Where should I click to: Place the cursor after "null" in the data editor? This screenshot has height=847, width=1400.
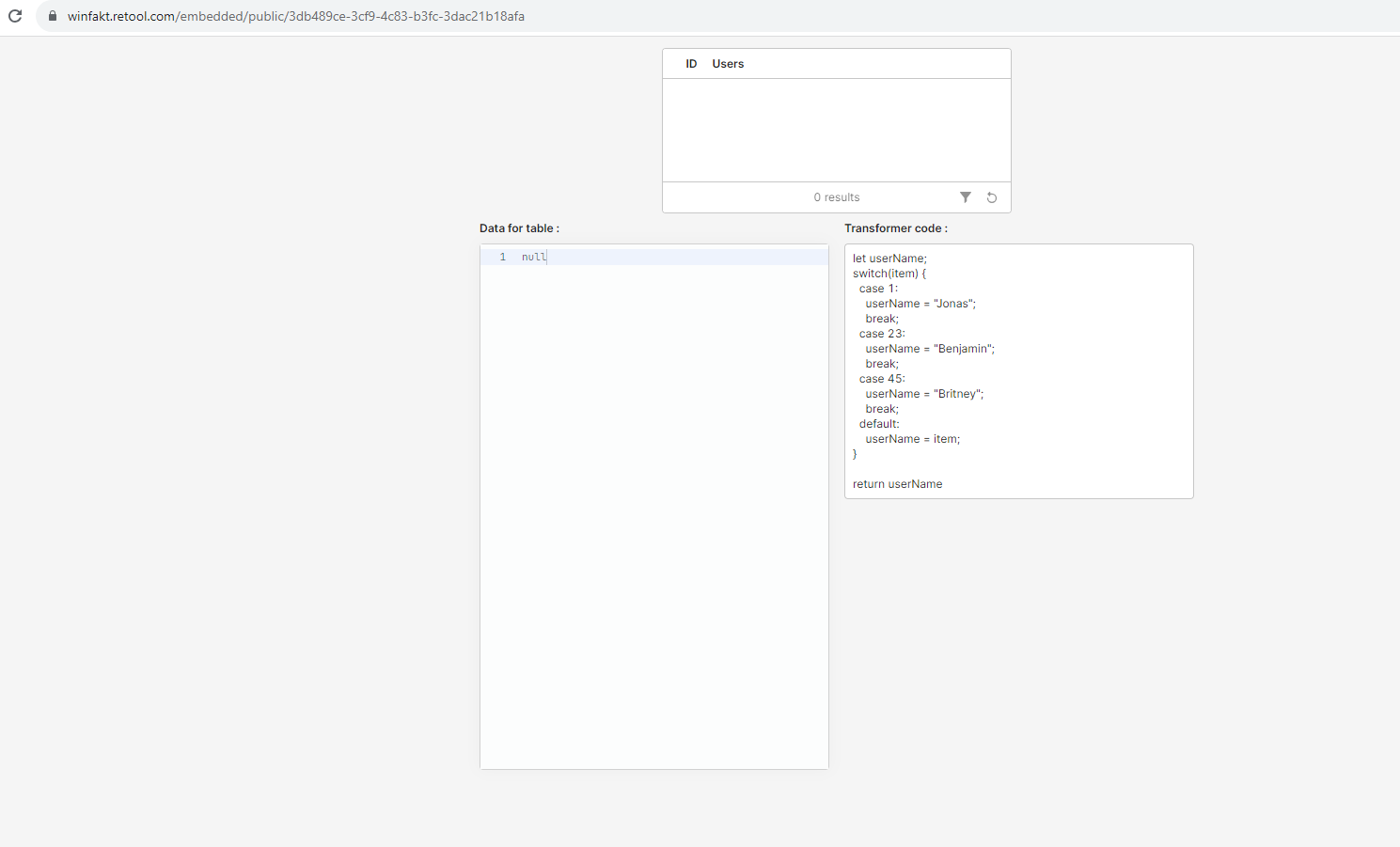click(x=547, y=257)
